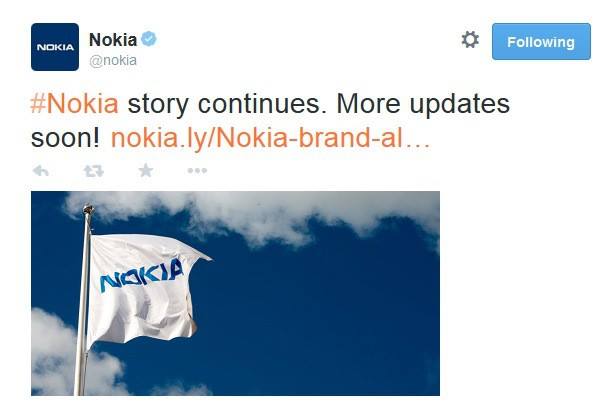Image resolution: width=602 pixels, height=411 pixels.
Task: Favorite the tweet with the star icon
Action: click(146, 171)
